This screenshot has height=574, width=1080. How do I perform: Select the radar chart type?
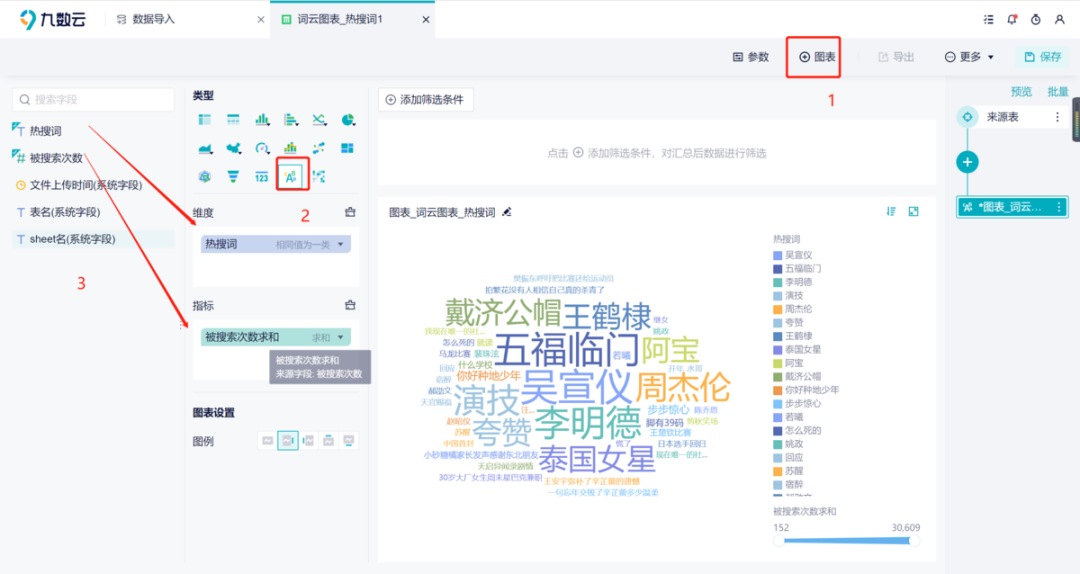click(205, 176)
